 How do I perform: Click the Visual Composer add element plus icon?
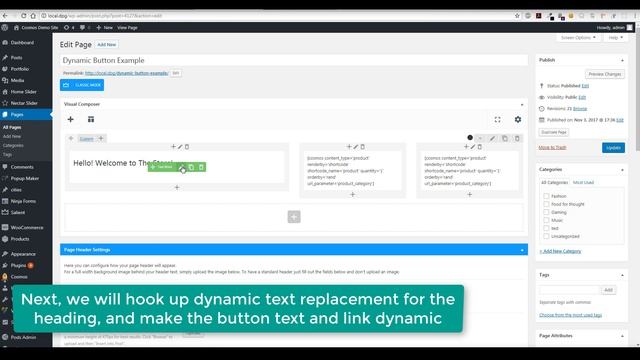coord(71,119)
